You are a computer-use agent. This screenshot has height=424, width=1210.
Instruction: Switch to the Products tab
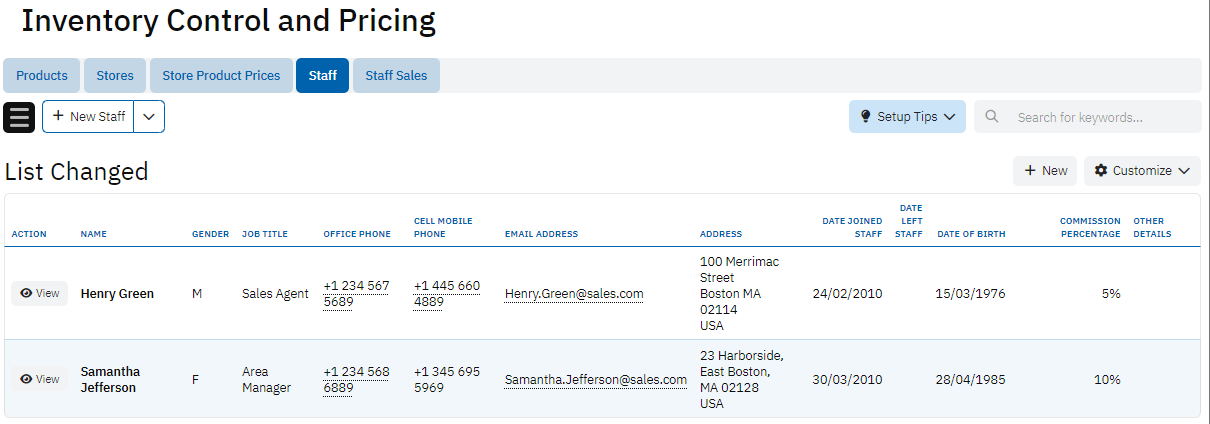pos(42,76)
